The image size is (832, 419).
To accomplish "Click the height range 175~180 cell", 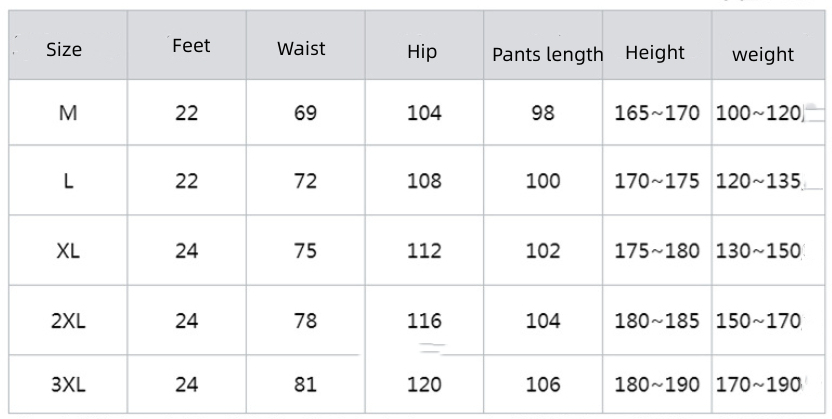I will pyautogui.click(x=657, y=250).
